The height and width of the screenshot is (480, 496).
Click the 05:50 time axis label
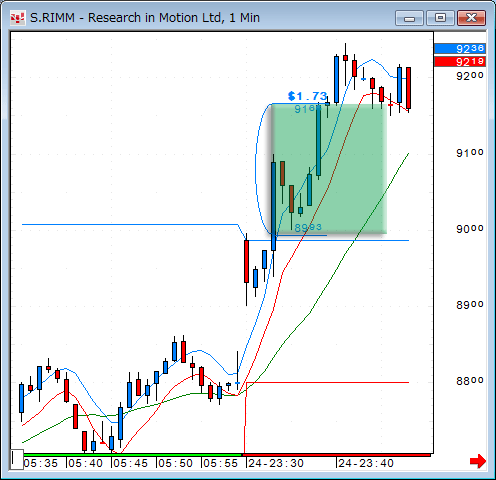(x=176, y=463)
